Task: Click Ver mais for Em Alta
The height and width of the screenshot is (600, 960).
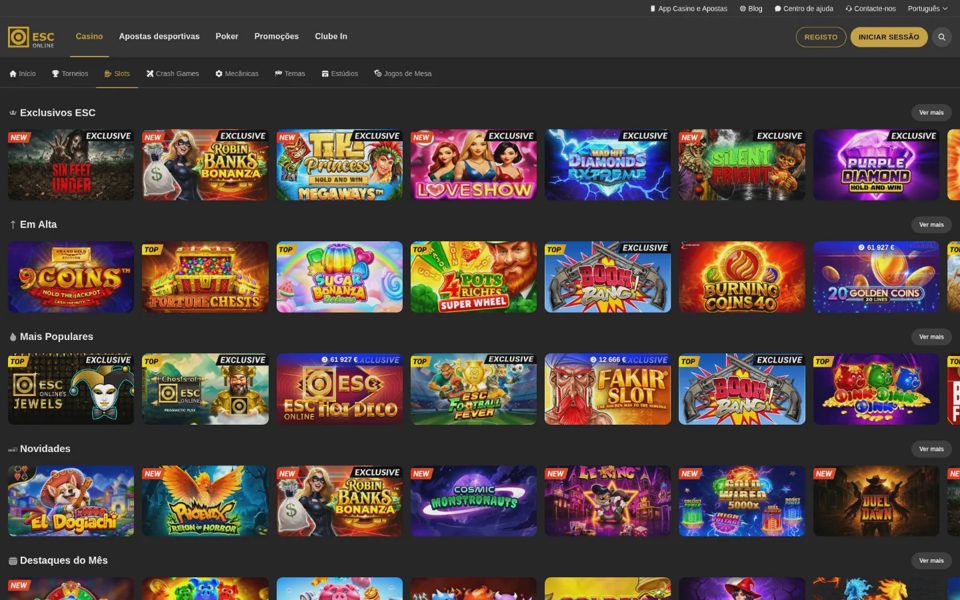Action: coord(931,225)
